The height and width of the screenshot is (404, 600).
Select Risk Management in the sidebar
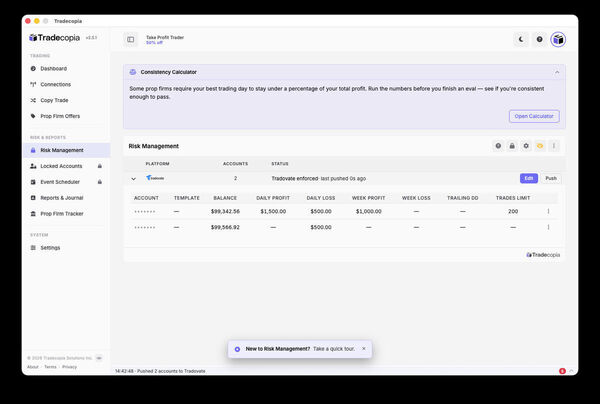point(67,150)
